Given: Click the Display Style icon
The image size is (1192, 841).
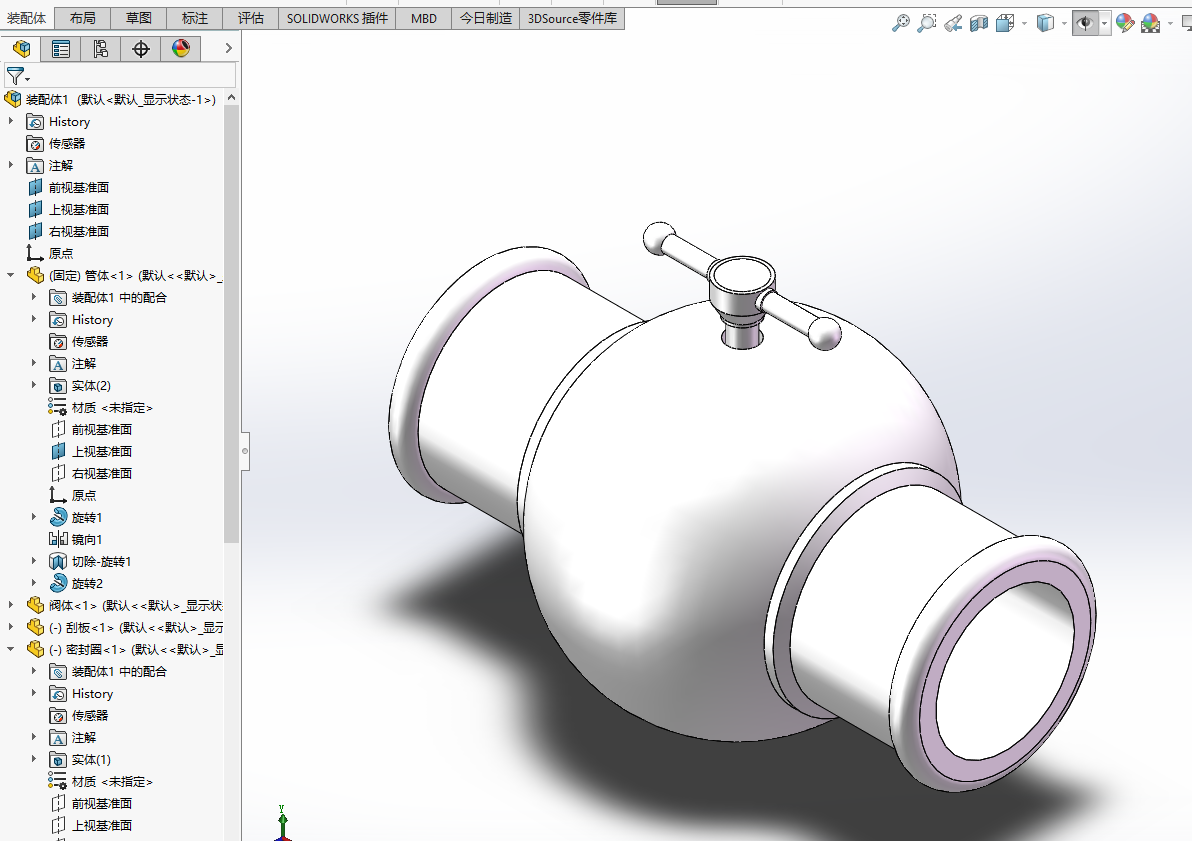Looking at the screenshot, I should [x=1046, y=24].
